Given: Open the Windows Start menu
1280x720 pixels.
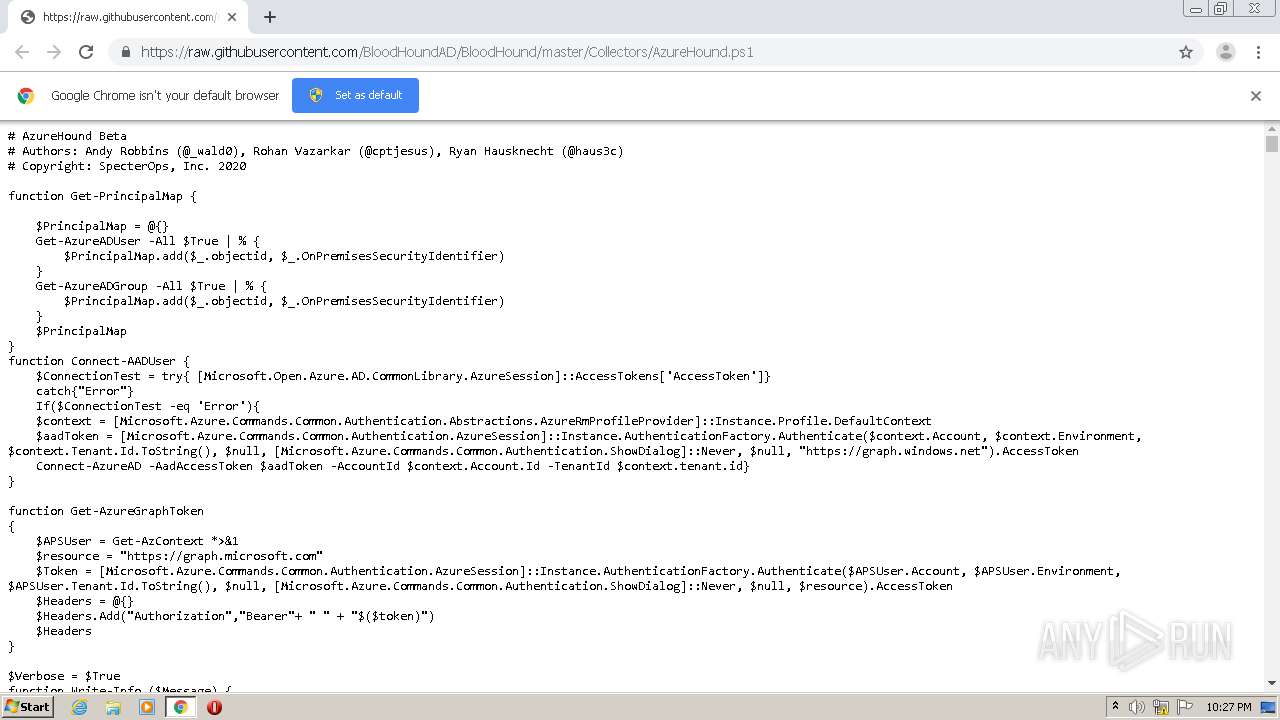Looking at the screenshot, I should point(28,706).
